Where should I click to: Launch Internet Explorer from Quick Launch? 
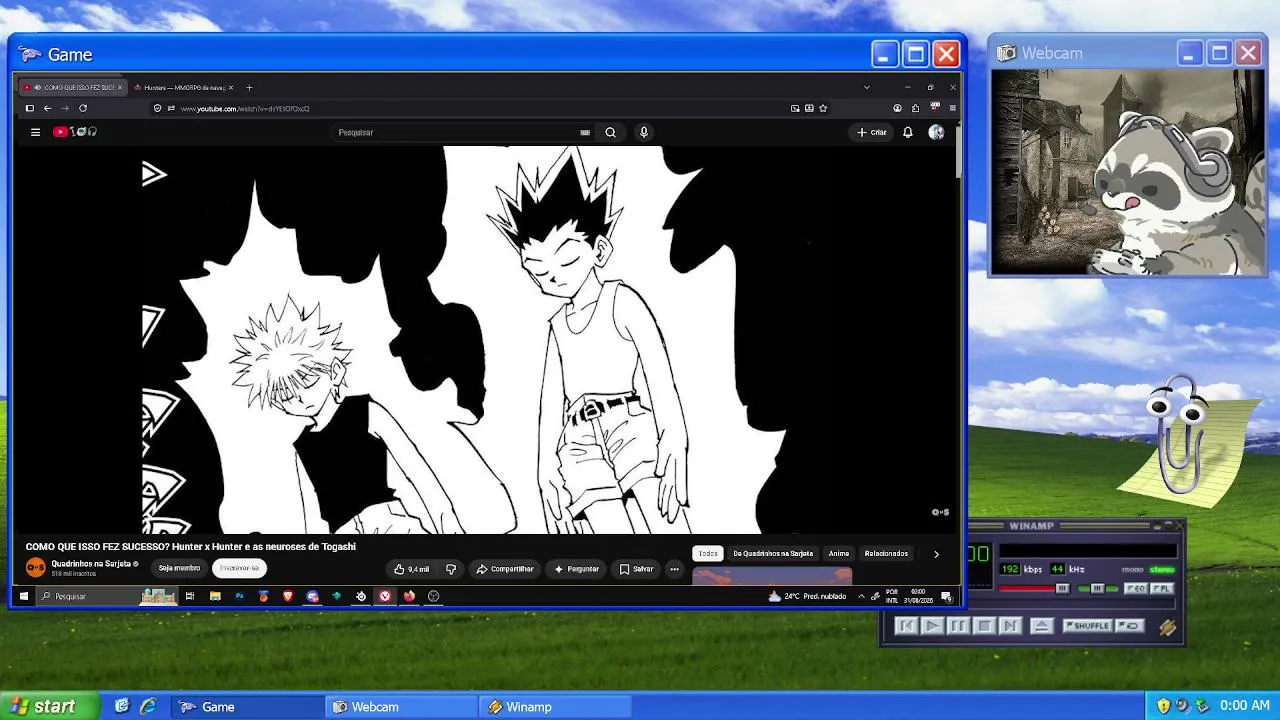[x=148, y=706]
